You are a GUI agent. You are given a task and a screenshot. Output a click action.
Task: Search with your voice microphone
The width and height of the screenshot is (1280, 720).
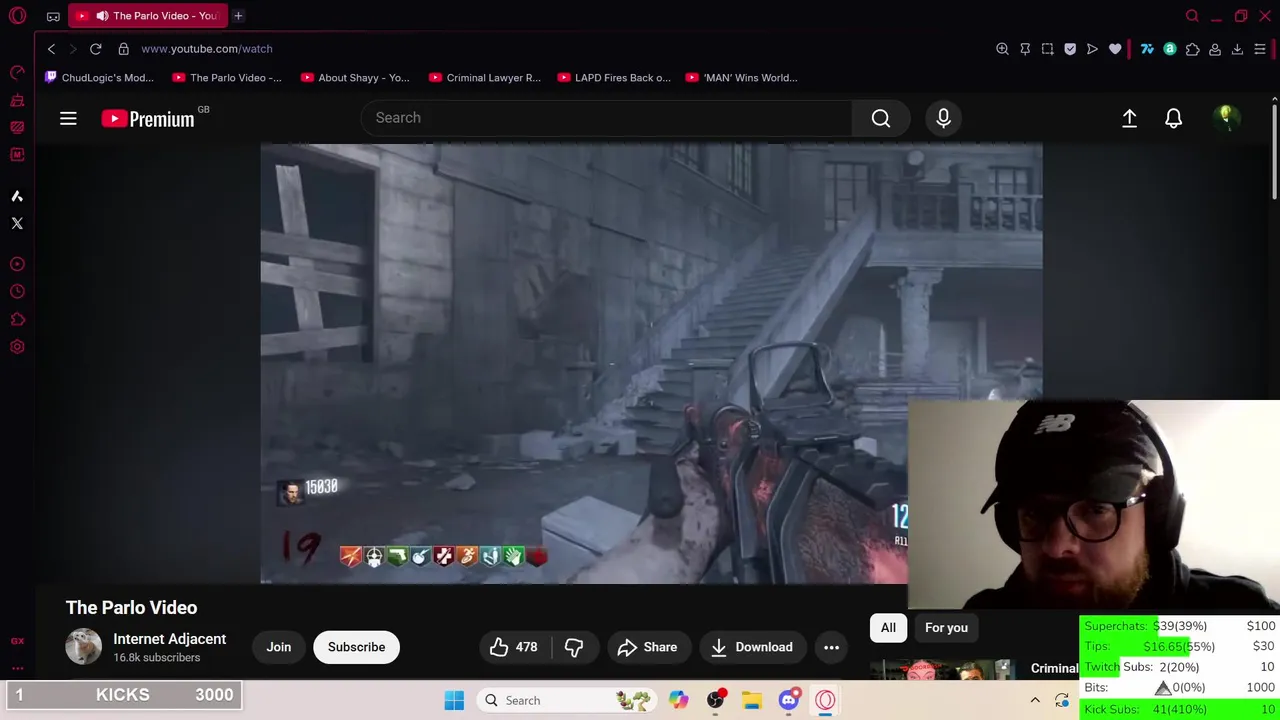[x=943, y=118]
